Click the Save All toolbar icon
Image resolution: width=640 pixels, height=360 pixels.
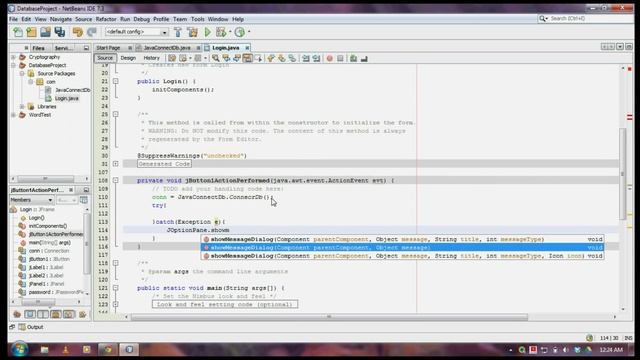pos(60,32)
